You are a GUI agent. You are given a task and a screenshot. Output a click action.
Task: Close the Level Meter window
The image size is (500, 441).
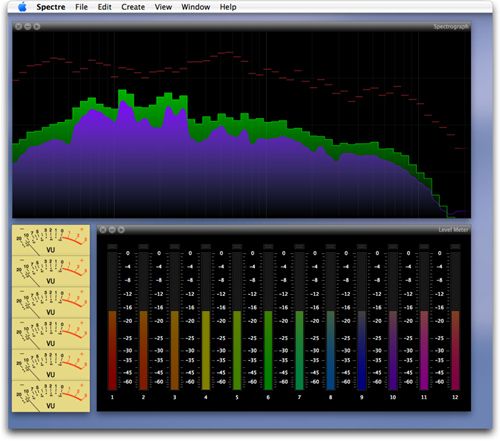103,229
